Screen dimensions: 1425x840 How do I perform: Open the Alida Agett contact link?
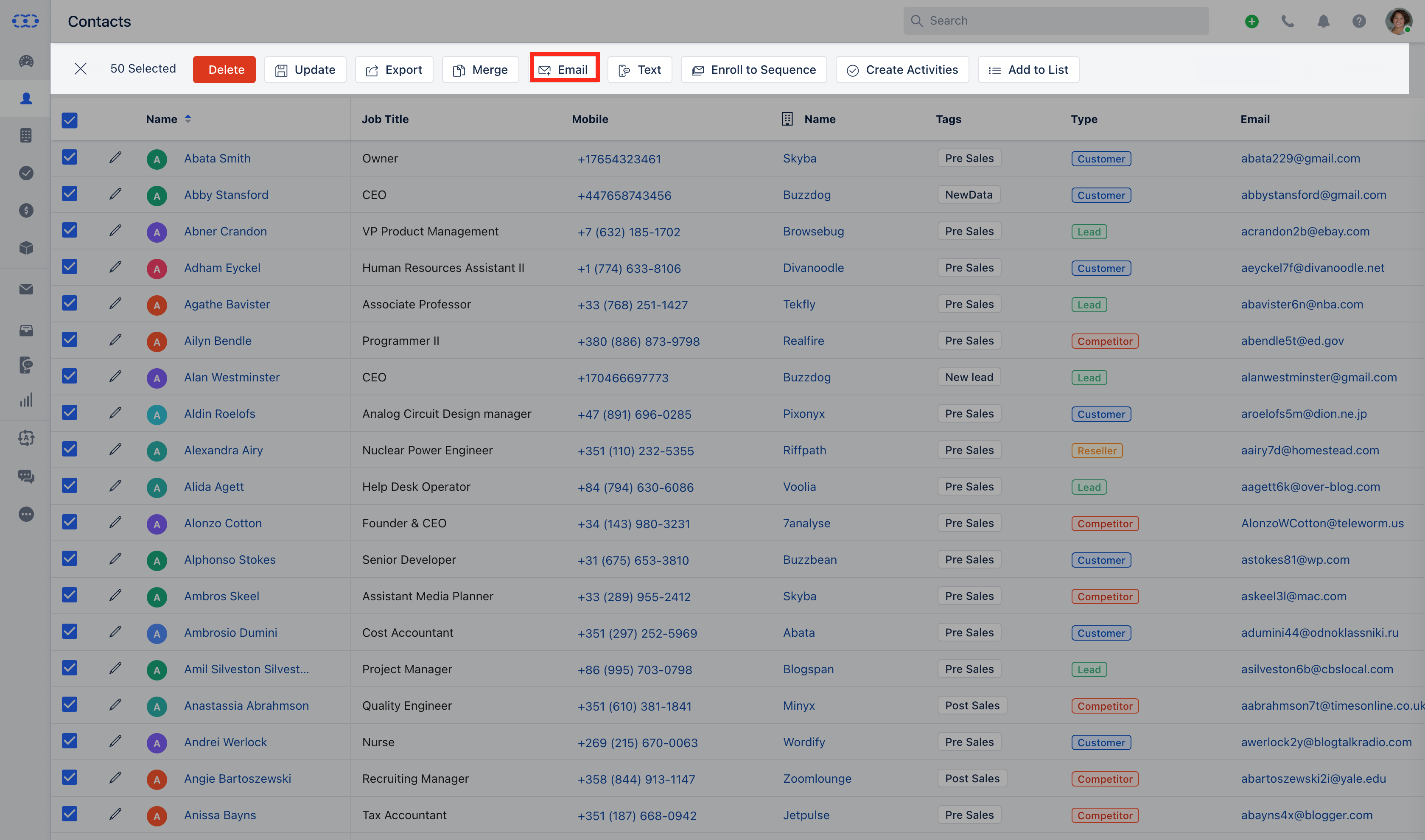pos(214,487)
